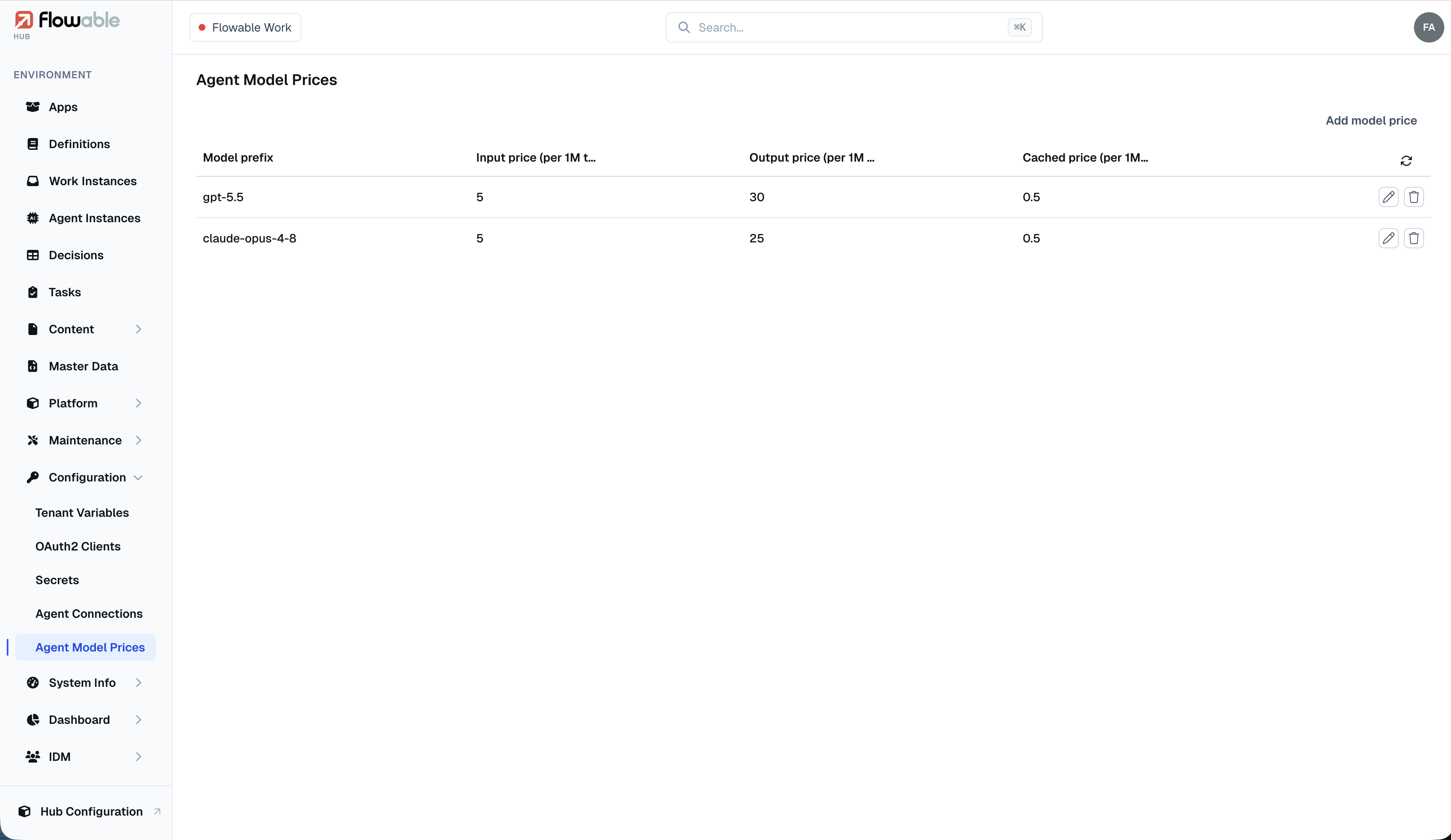The height and width of the screenshot is (840, 1451).
Task: Click output price value 30
Action: point(757,197)
